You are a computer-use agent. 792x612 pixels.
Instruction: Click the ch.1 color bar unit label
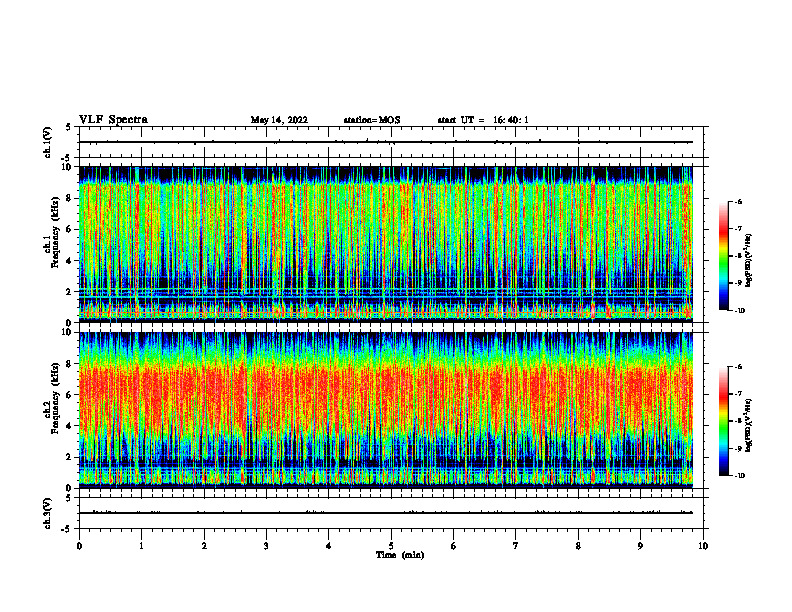749,261
